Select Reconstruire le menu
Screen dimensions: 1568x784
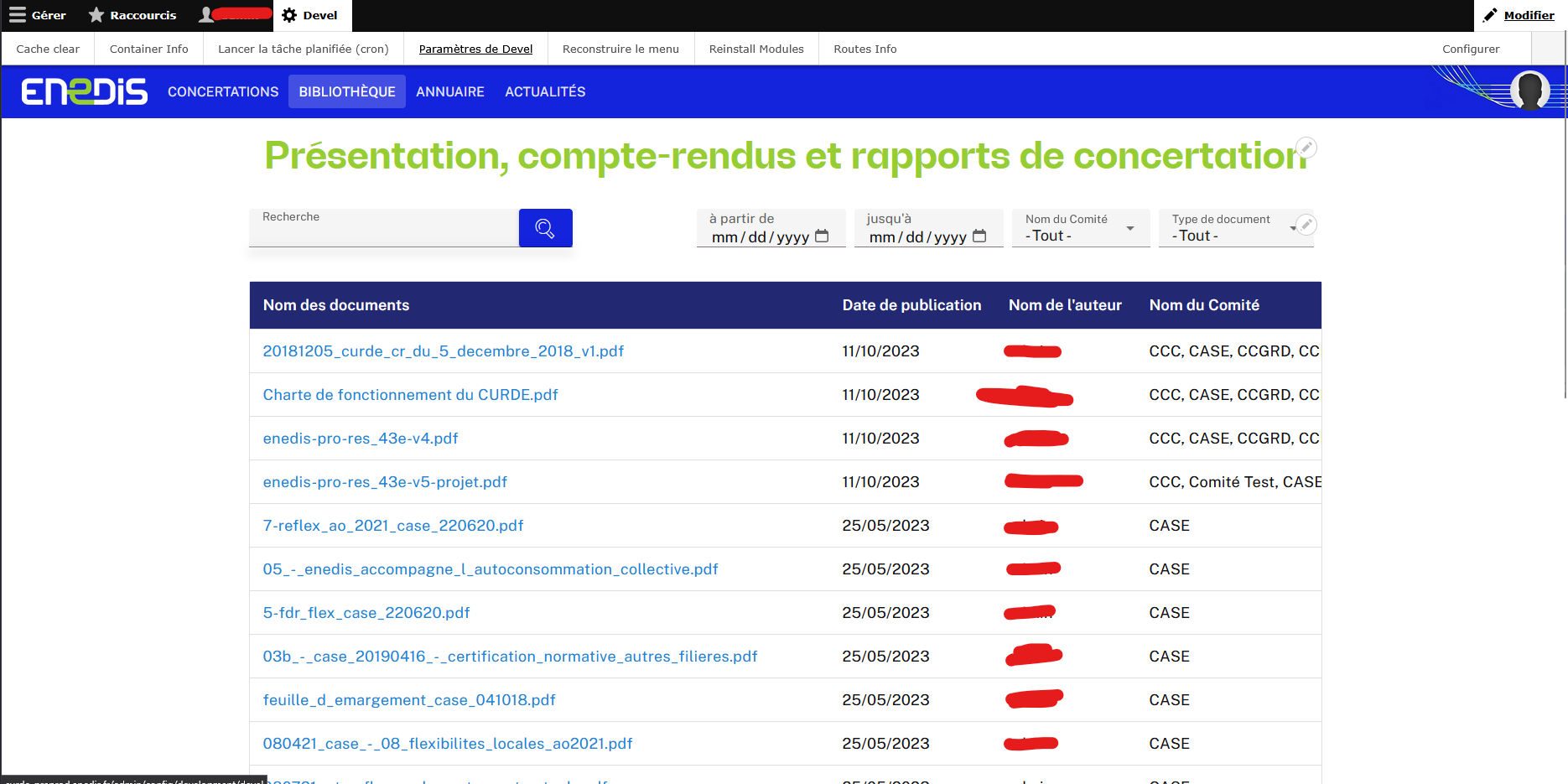point(620,49)
